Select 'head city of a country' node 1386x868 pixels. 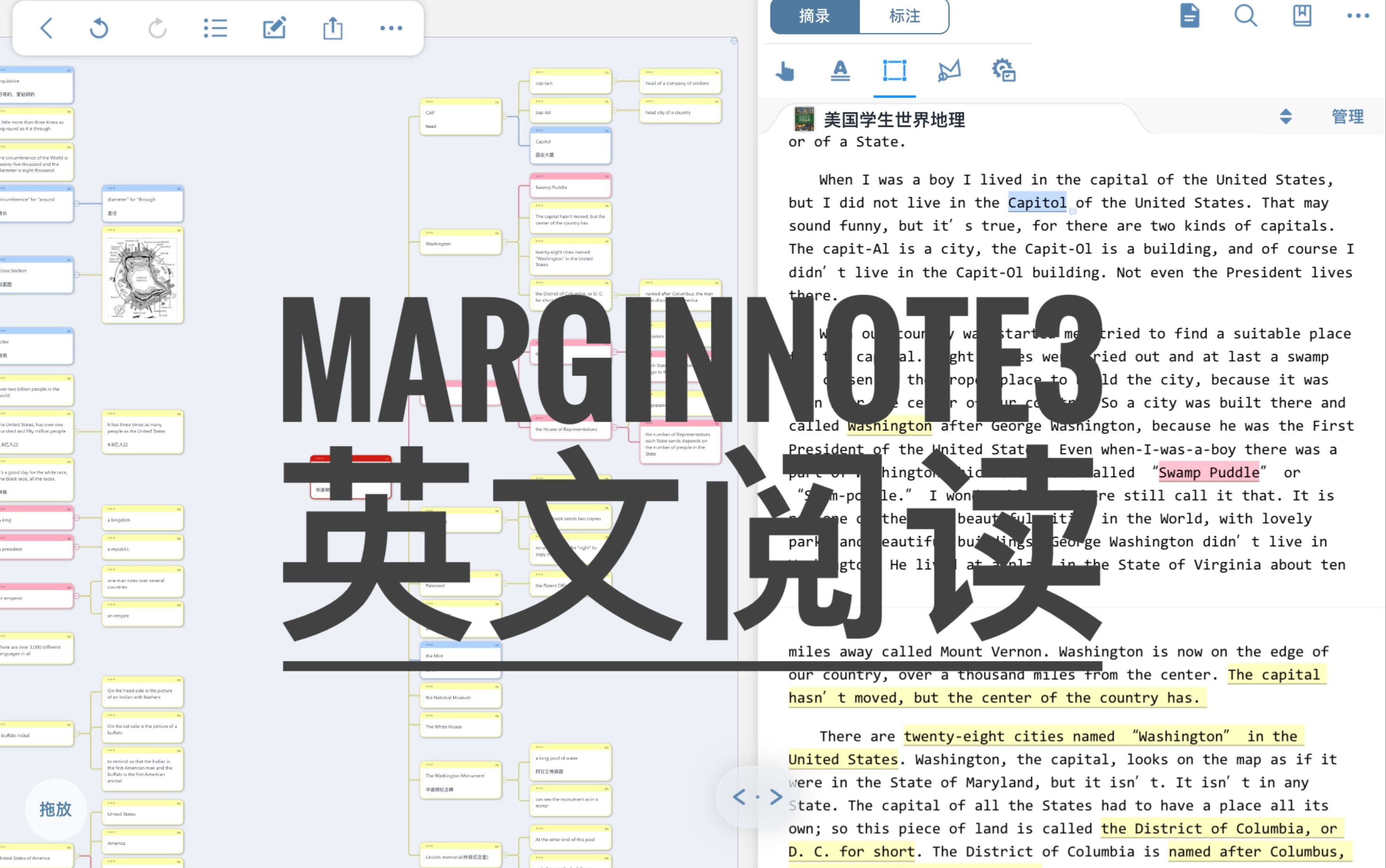pos(680,111)
